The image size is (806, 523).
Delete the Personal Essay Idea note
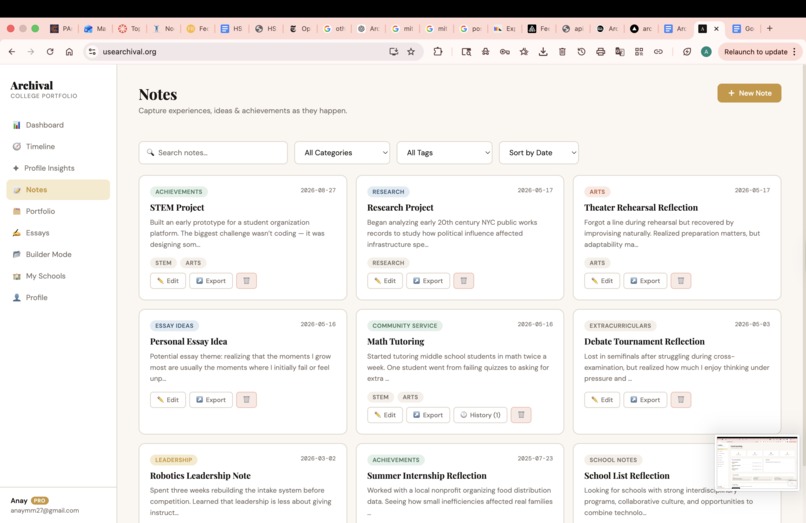click(246, 400)
